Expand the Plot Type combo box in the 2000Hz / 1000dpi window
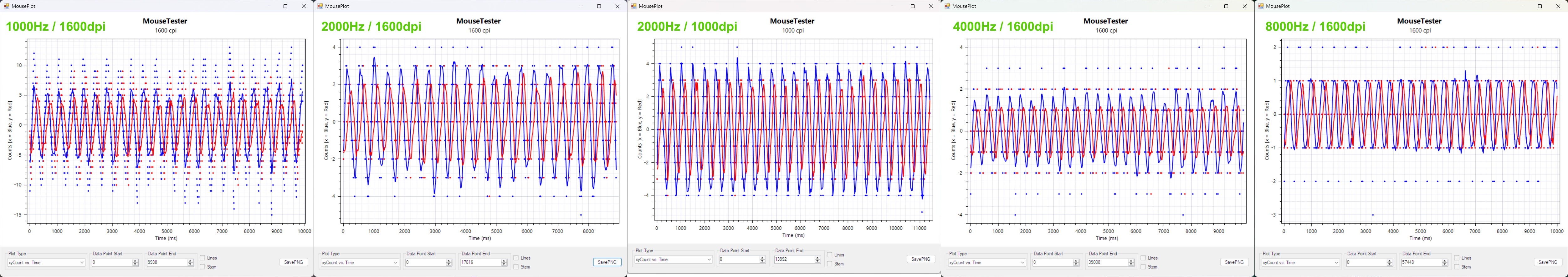1568x277 pixels. click(673, 259)
